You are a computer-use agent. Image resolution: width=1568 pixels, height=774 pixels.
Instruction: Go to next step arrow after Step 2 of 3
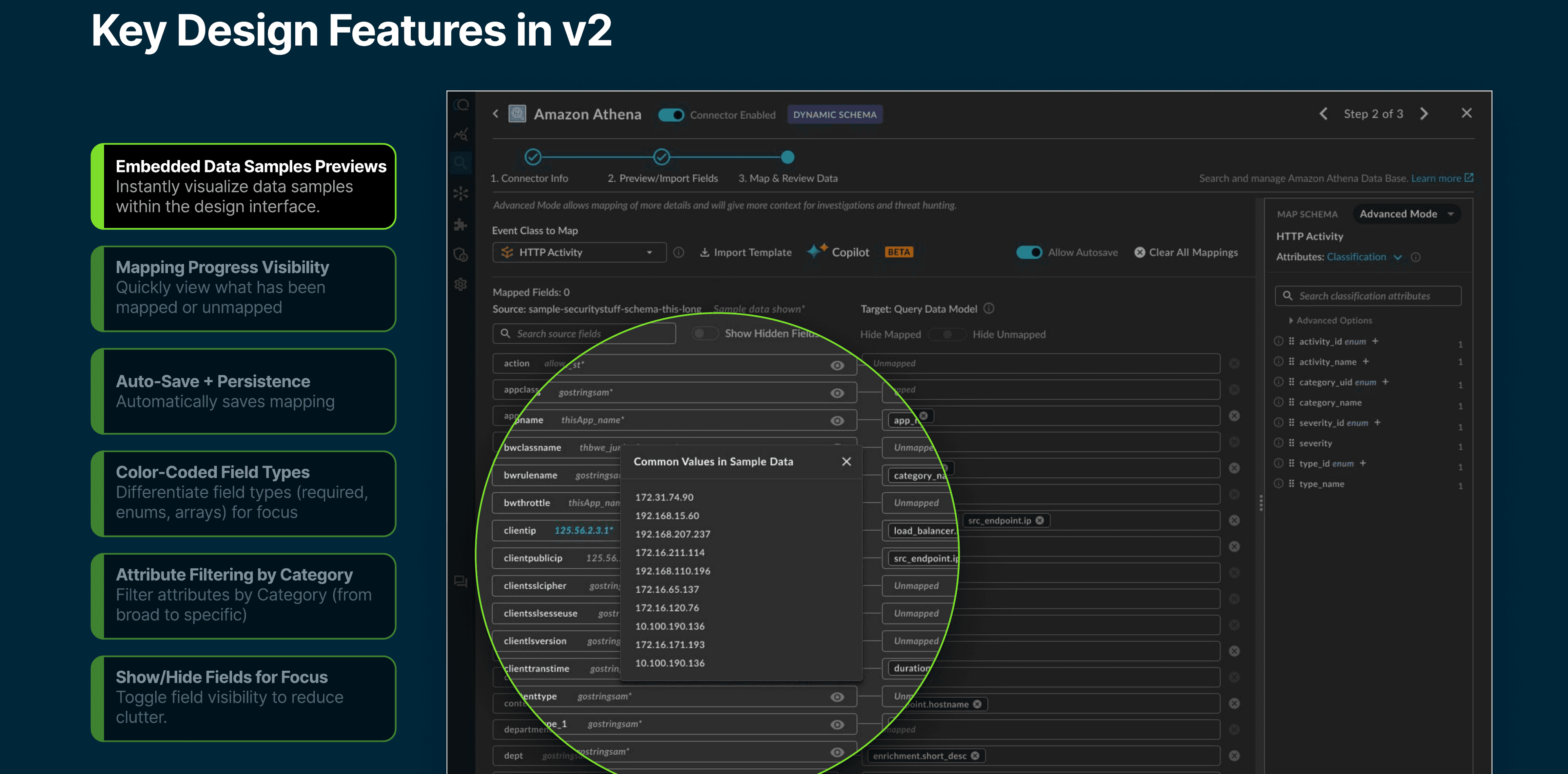(x=1424, y=114)
